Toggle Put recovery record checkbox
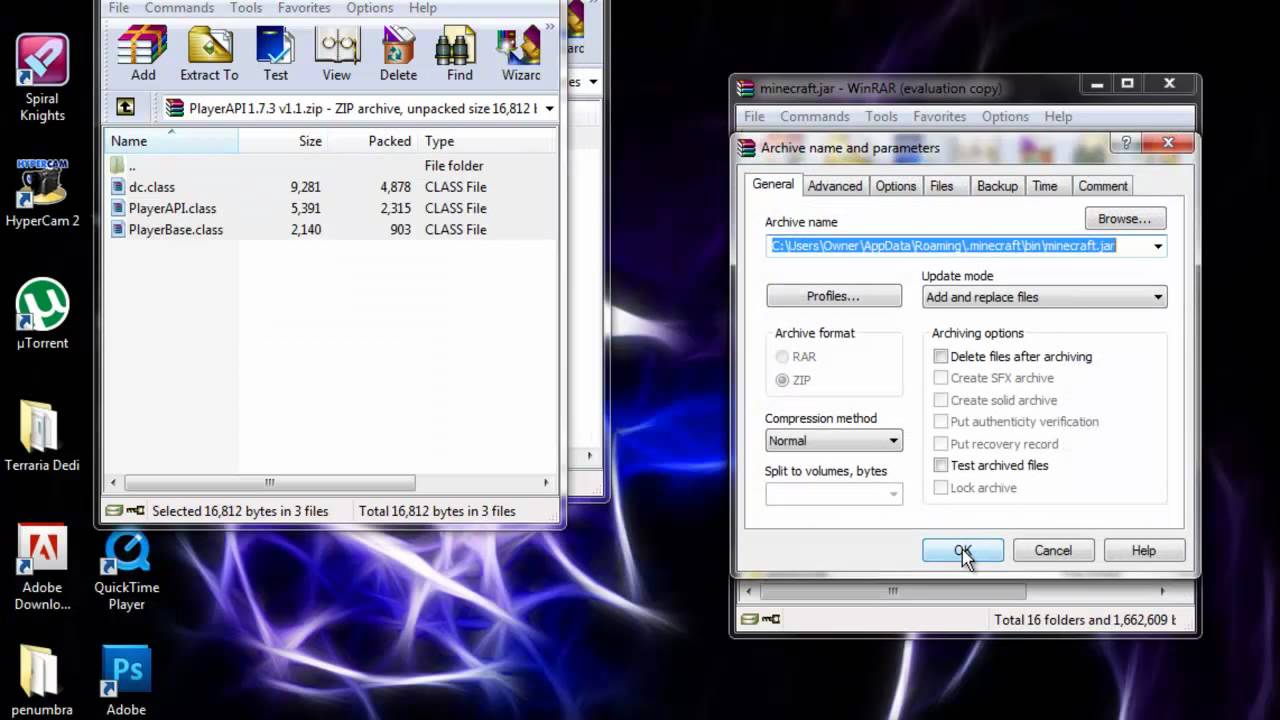 pyautogui.click(x=940, y=444)
